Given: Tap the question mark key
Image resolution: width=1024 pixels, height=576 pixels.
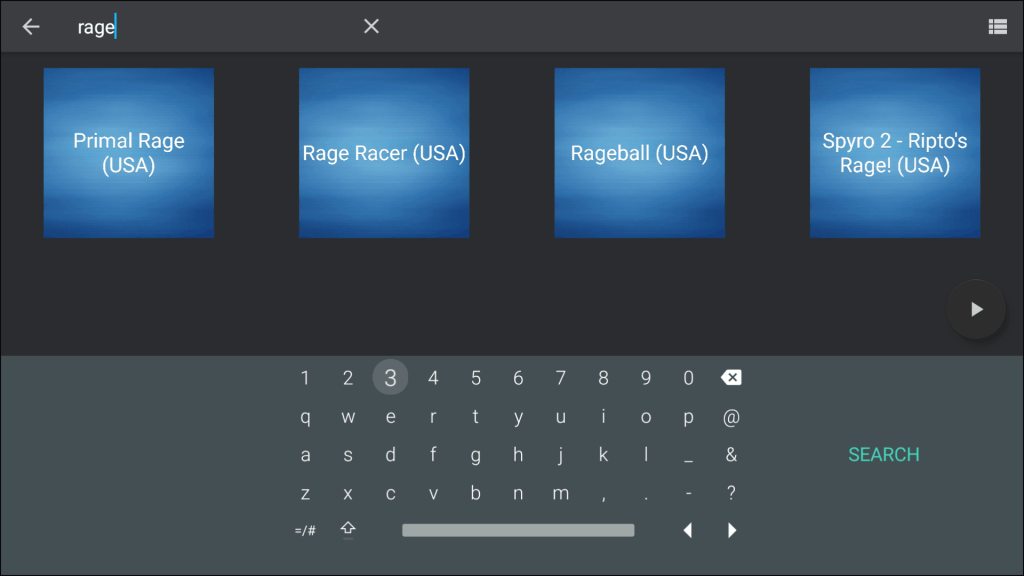Looking at the screenshot, I should [x=731, y=493].
